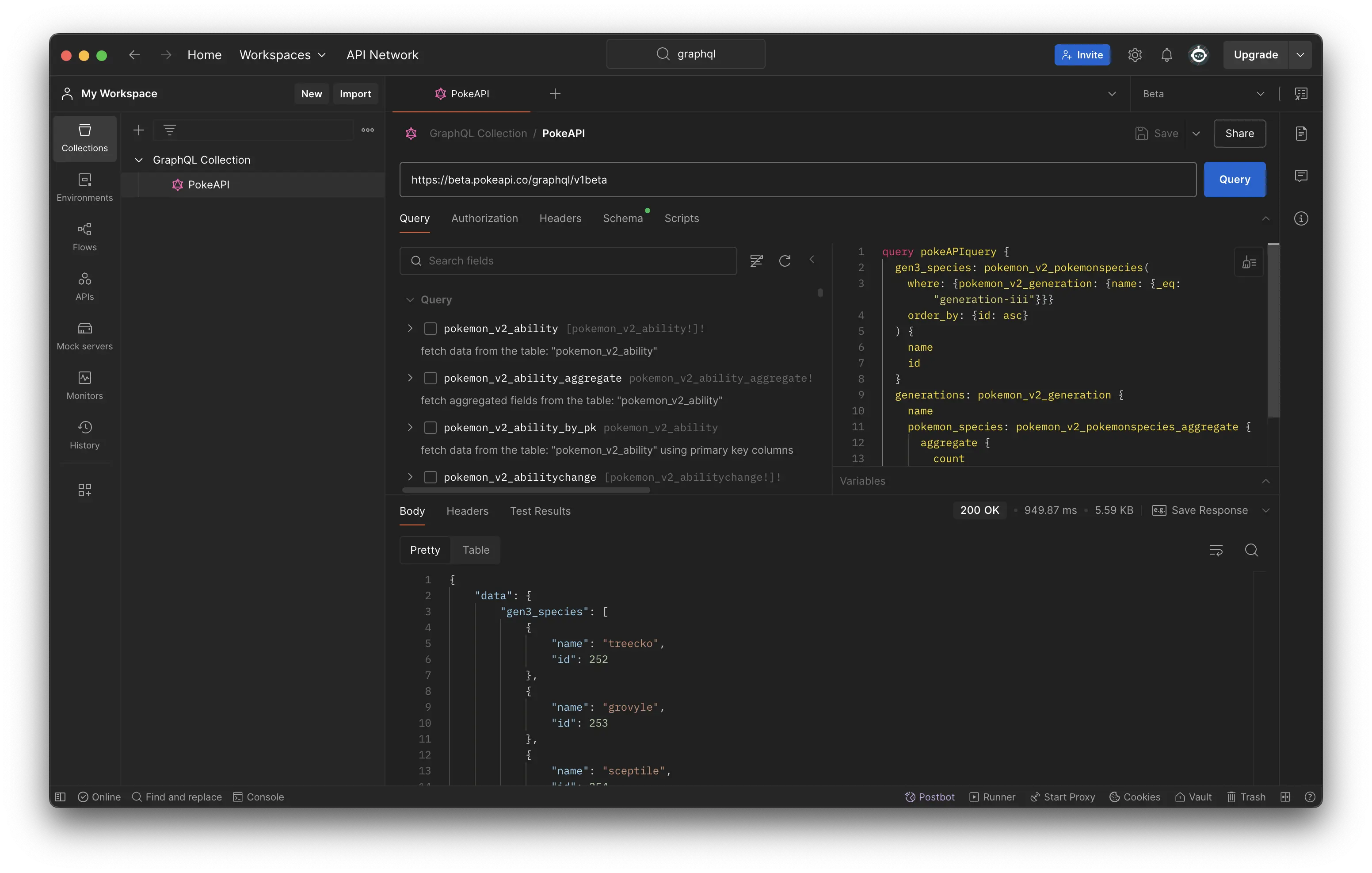The width and height of the screenshot is (1372, 873).
Task: Click the GraphQL URL input field
Action: coord(798,180)
